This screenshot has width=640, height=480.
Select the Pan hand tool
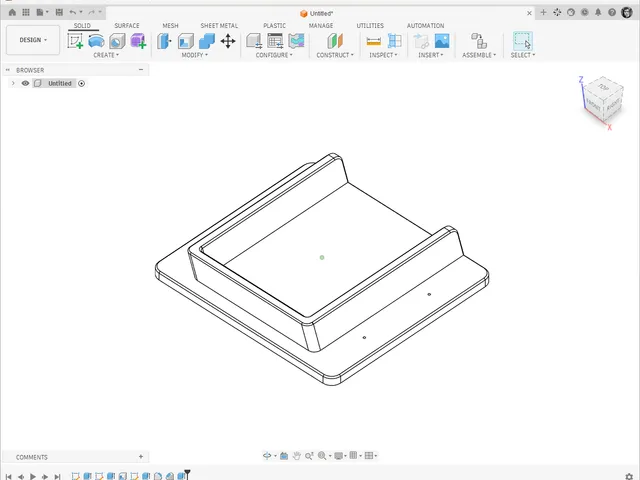297,456
